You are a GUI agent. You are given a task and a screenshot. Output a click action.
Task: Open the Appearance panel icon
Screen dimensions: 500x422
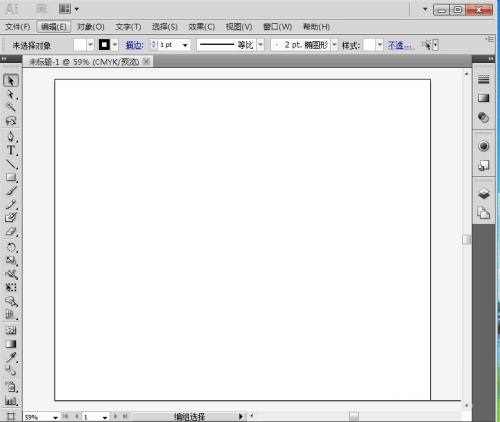[x=483, y=146]
